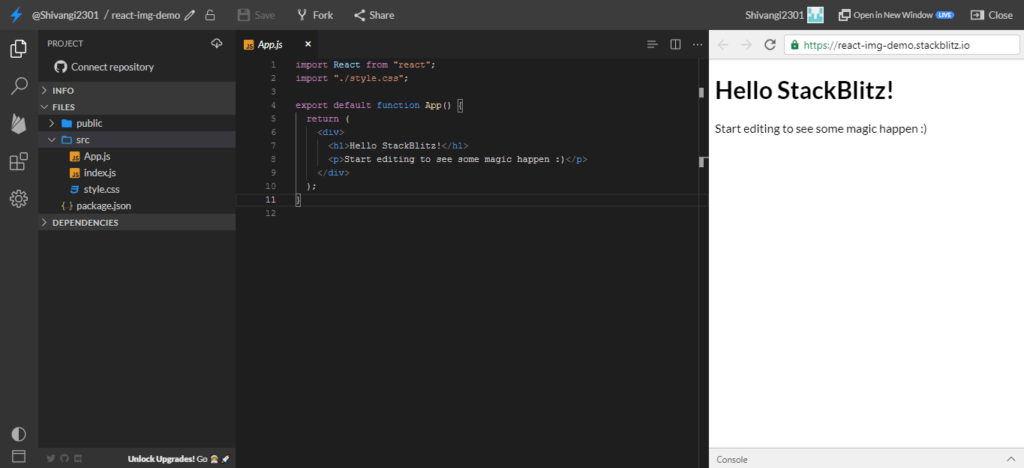The width and height of the screenshot is (1024, 468).
Task: Click the LIVE badge
Action: pyautogui.click(x=944, y=15)
